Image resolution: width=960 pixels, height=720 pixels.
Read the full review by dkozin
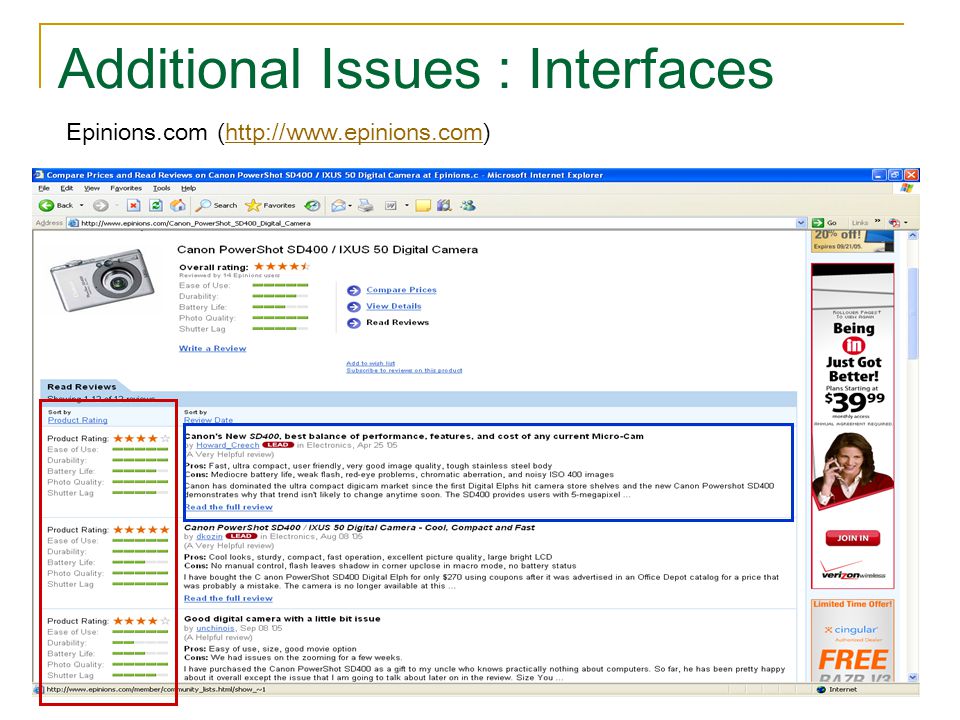pyautogui.click(x=228, y=598)
